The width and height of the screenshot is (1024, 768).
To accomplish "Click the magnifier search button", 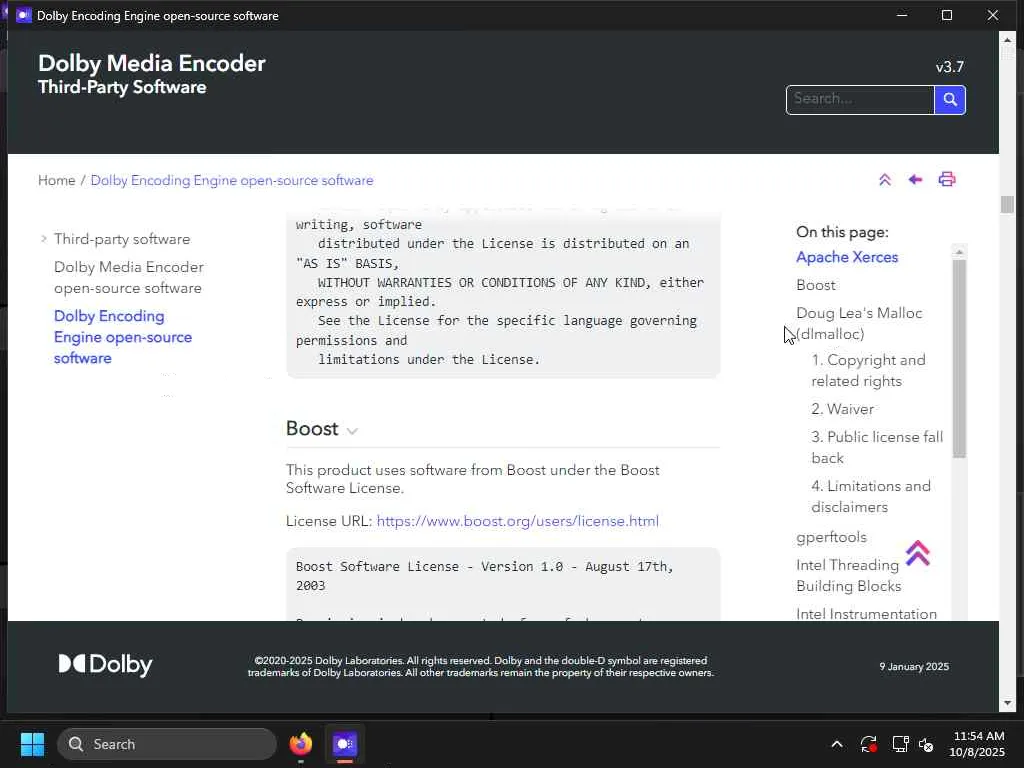I will (x=950, y=100).
